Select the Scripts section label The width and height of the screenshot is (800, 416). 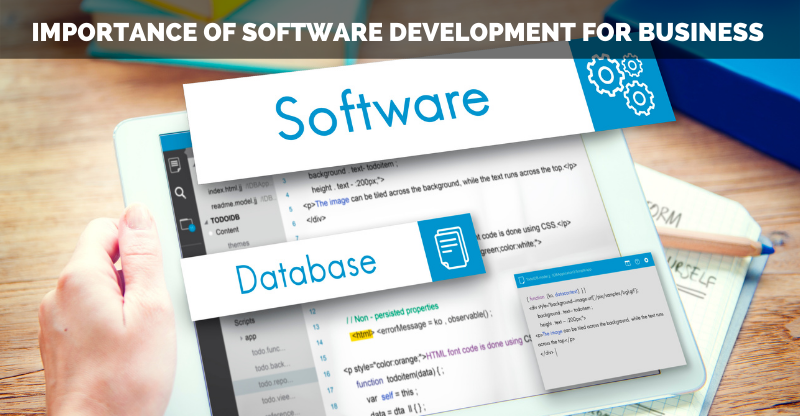244,322
